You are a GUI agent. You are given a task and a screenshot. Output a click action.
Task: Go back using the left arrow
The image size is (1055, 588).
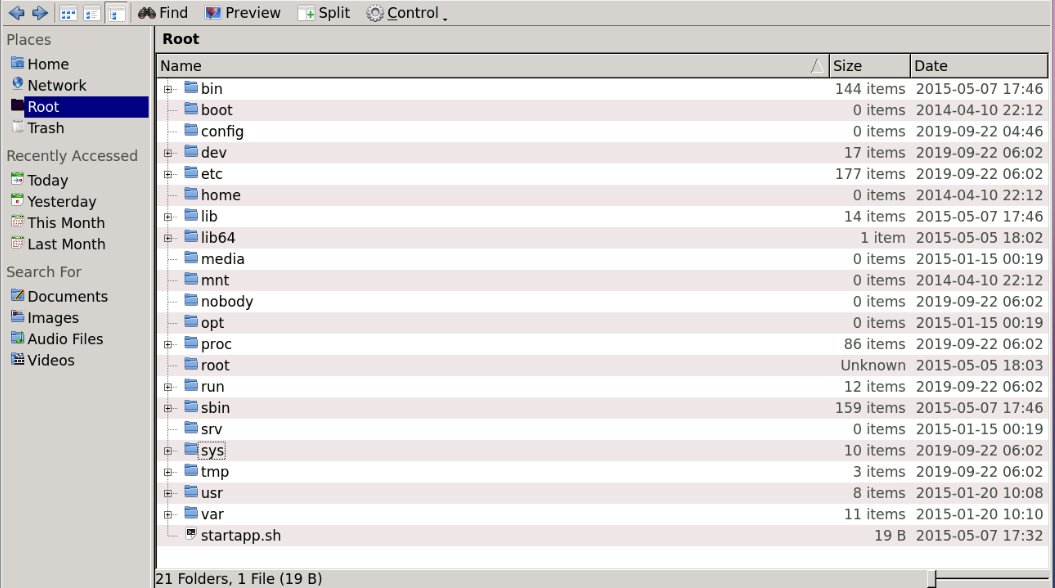17,13
